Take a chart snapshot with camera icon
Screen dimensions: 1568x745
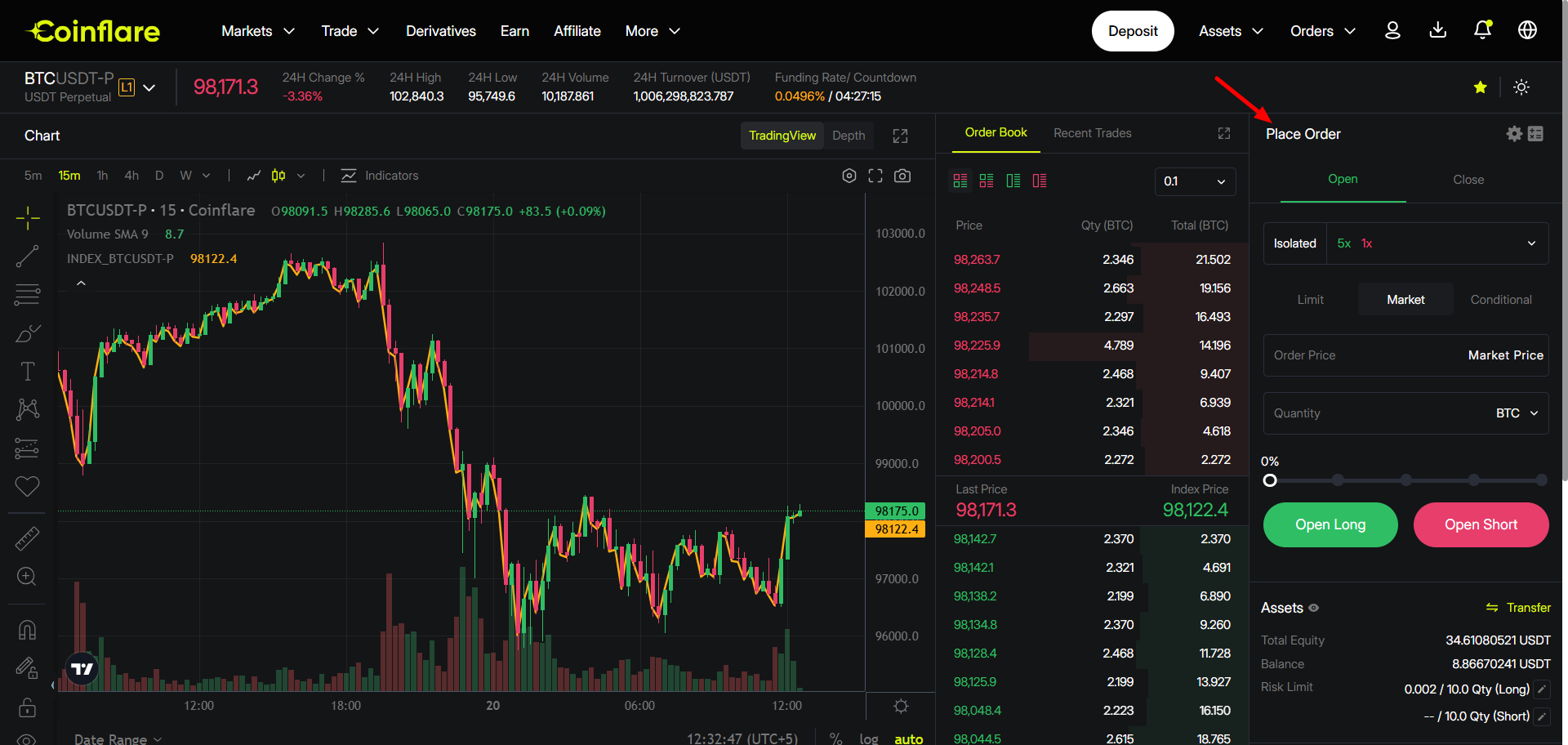point(902,176)
